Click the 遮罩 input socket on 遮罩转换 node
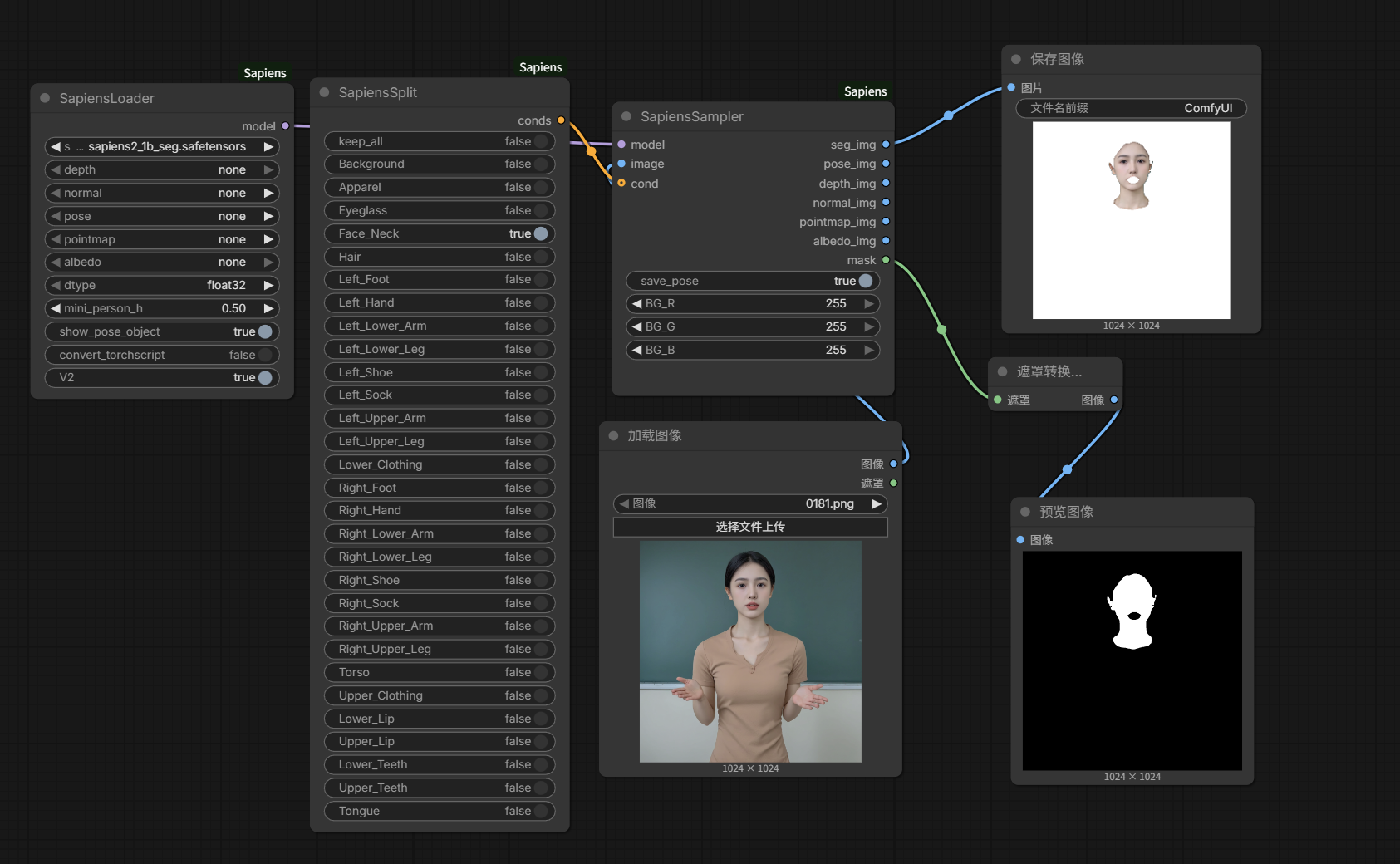 pyautogui.click(x=998, y=400)
